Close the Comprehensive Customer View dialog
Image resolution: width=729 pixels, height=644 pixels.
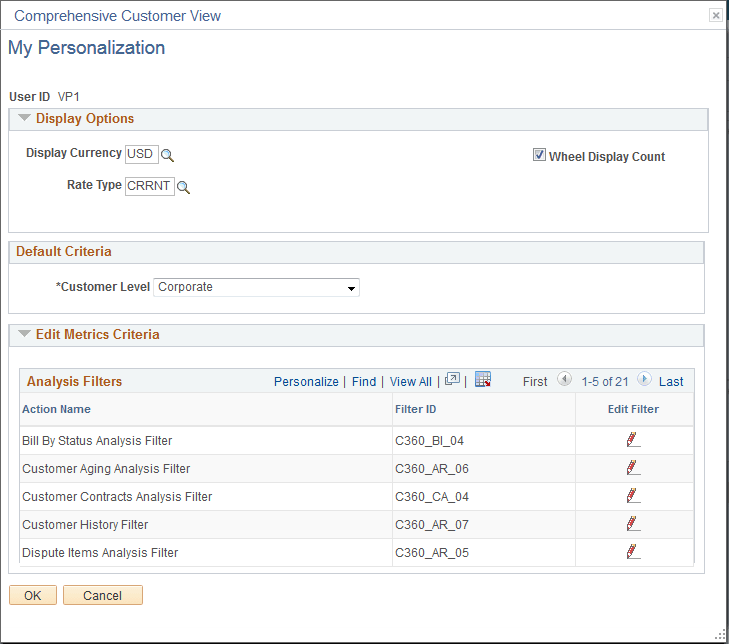716,16
